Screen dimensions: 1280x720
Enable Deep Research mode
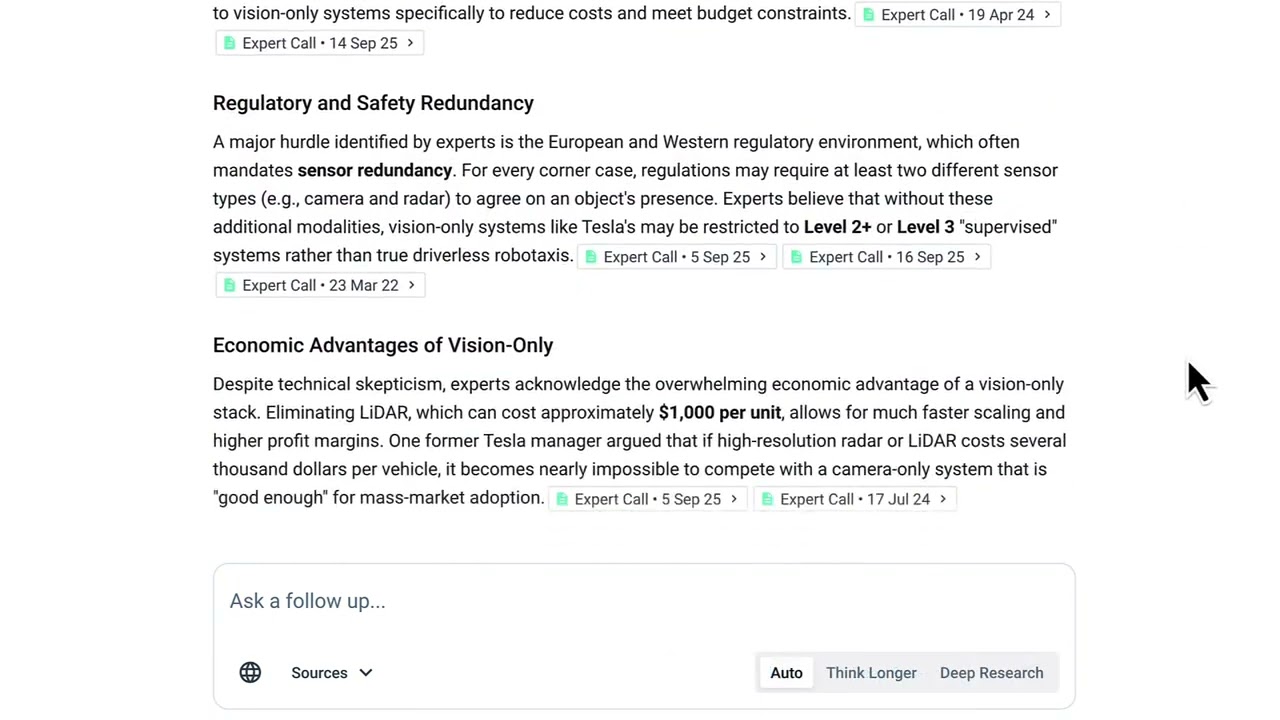(x=991, y=673)
